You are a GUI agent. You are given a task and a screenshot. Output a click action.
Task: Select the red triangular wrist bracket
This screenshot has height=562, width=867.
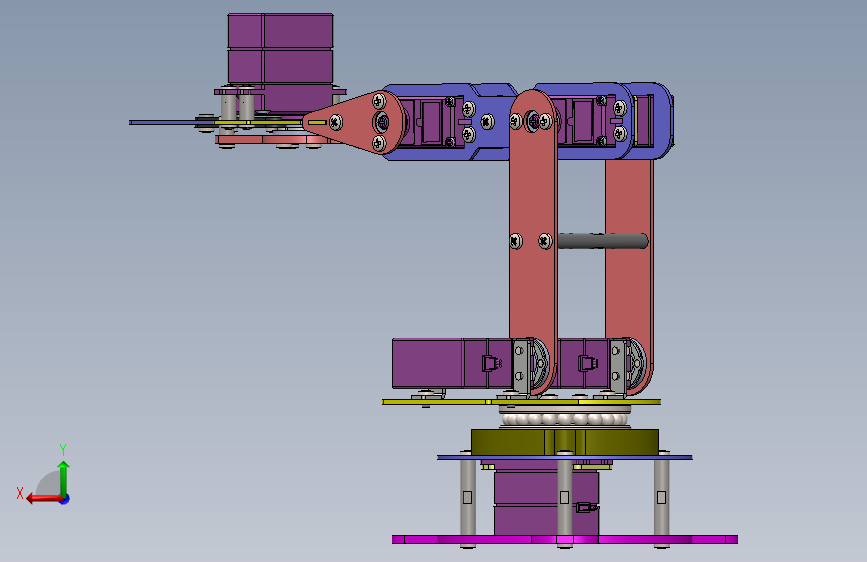[x=354, y=122]
